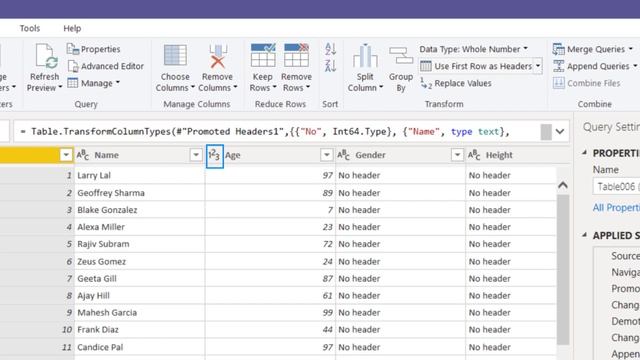
Task: Select the Age value 89 for Geoffrey Sharma
Action: click(270, 193)
